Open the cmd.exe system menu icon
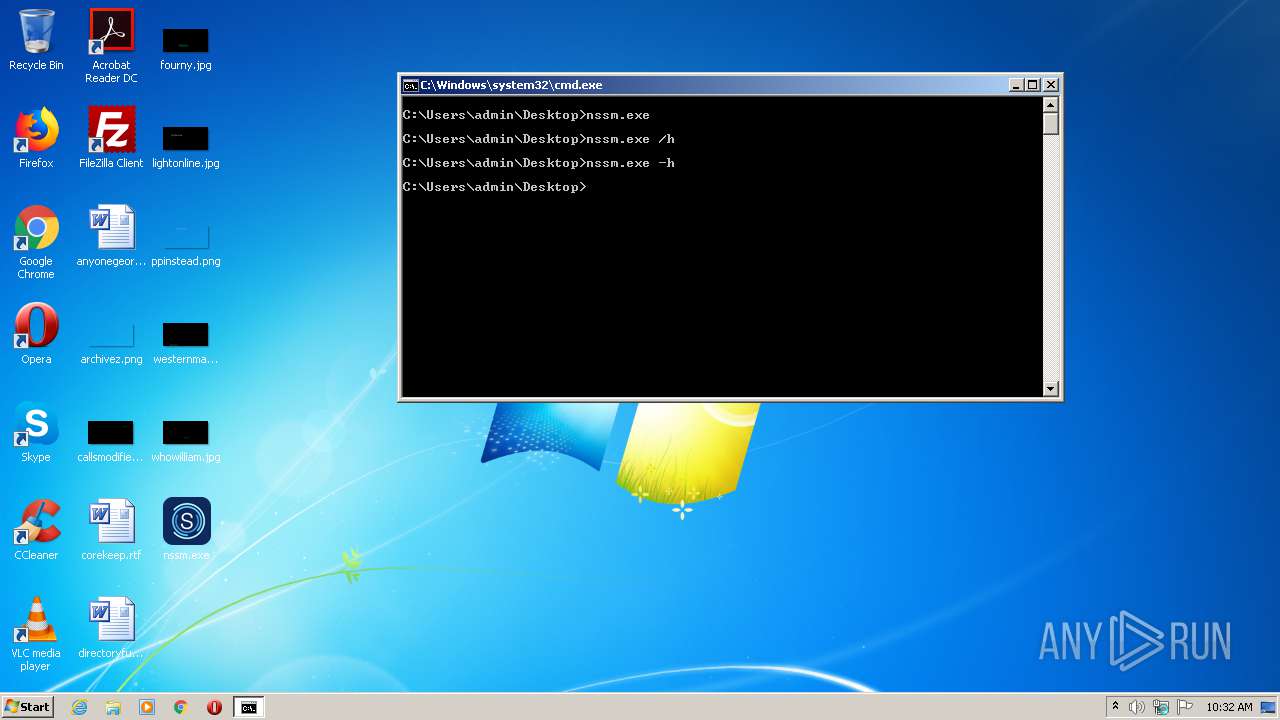Viewport: 1280px width, 720px height. click(x=410, y=85)
